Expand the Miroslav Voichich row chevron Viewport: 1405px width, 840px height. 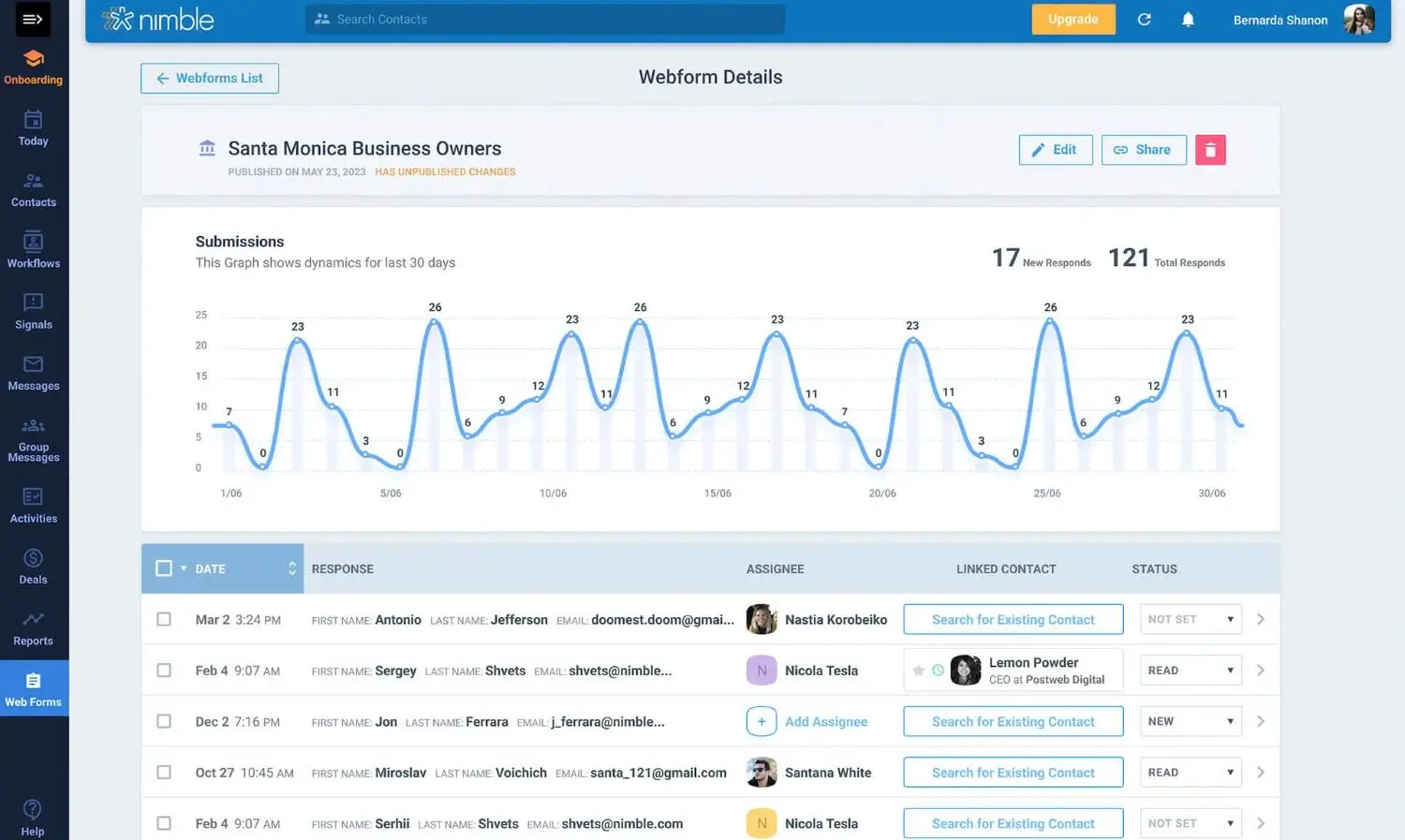(x=1261, y=773)
